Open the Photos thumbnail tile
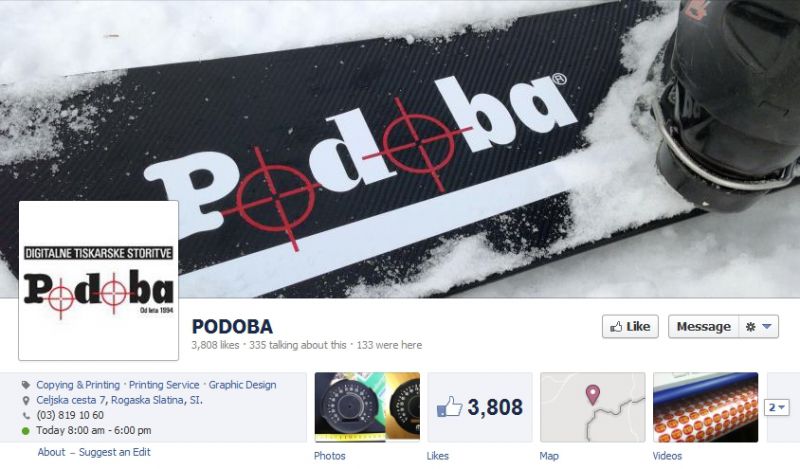This screenshot has width=800, height=469. pyautogui.click(x=367, y=407)
